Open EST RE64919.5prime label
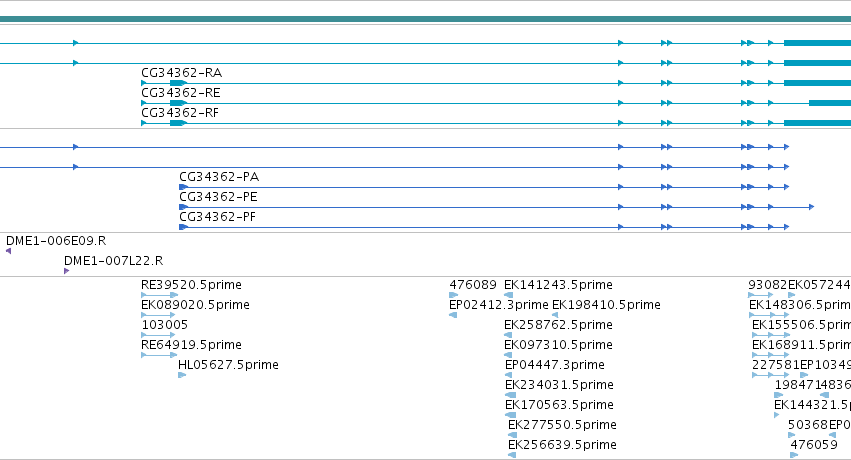The width and height of the screenshot is (851, 460). 191,345
